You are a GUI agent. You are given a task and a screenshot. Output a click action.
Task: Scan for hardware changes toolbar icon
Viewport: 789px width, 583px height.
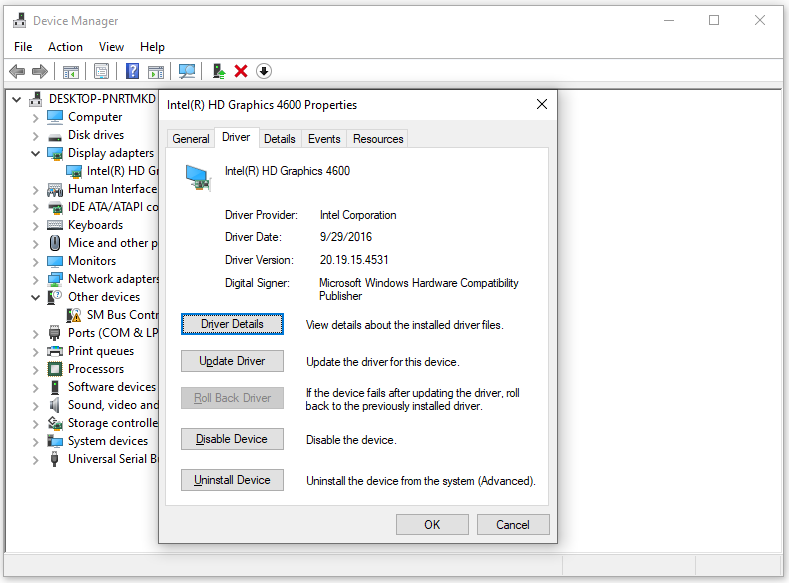coord(187,71)
